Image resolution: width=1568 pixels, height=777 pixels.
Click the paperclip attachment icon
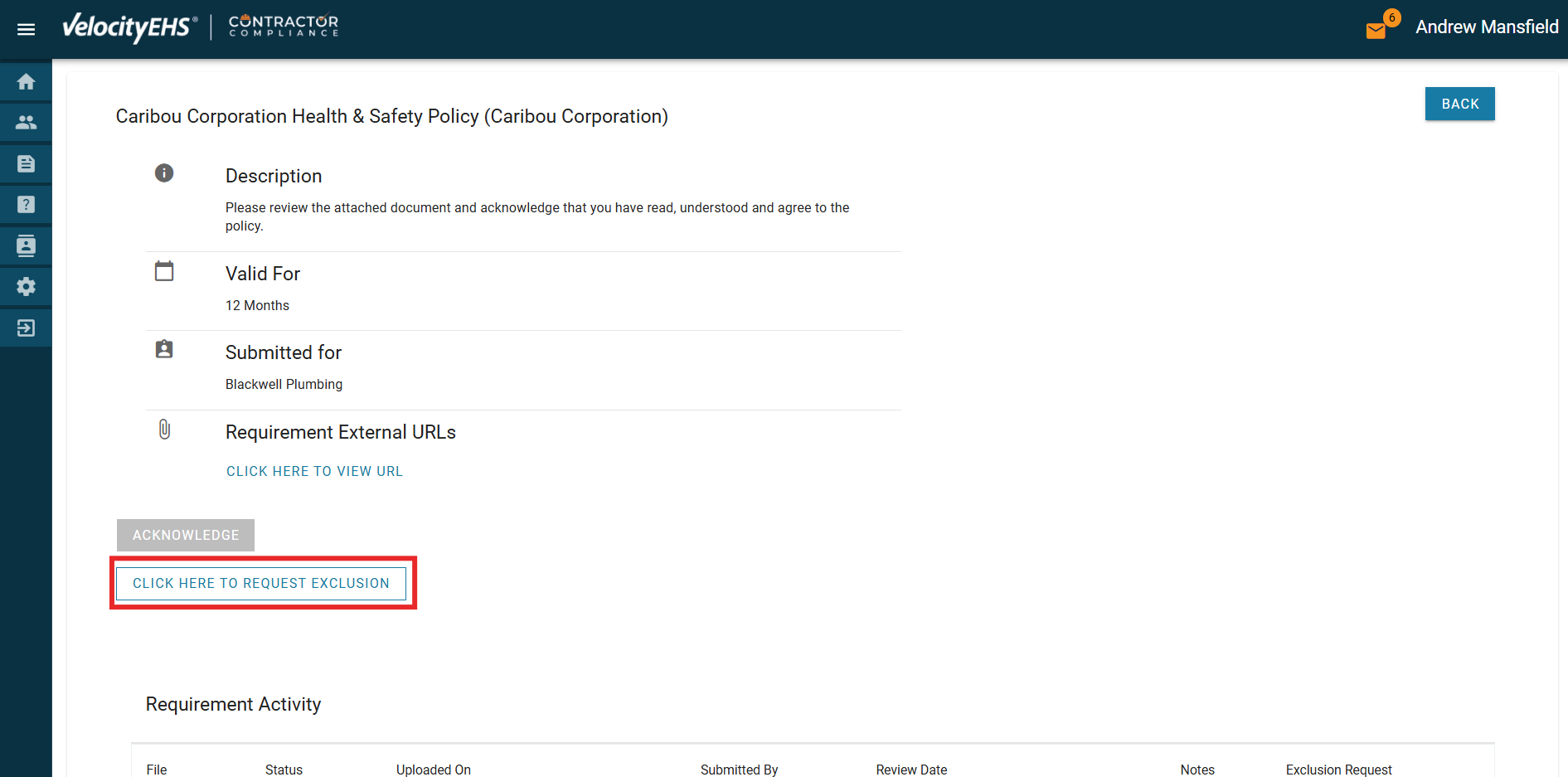(164, 430)
